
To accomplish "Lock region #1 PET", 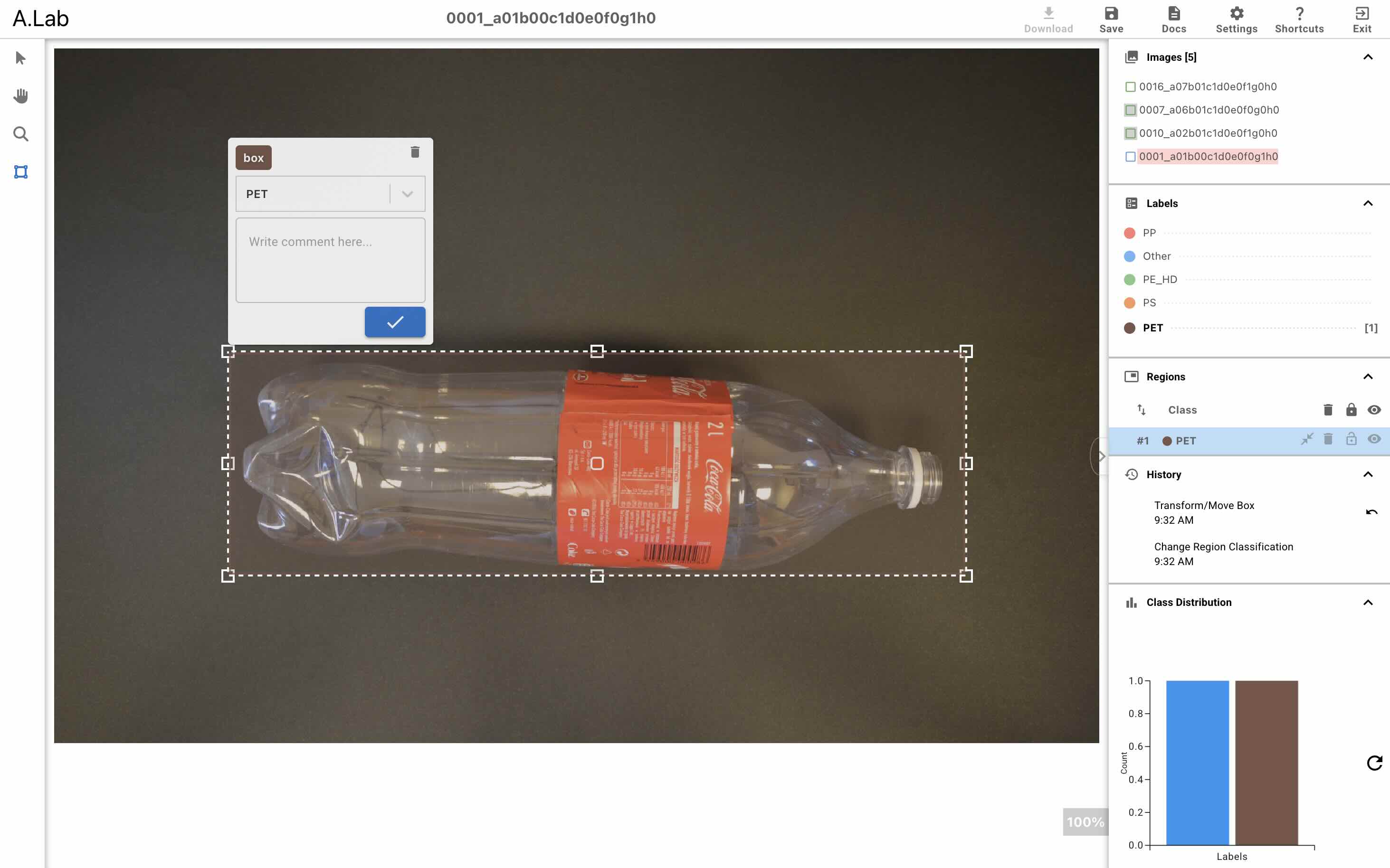I will pyautogui.click(x=1351, y=439).
